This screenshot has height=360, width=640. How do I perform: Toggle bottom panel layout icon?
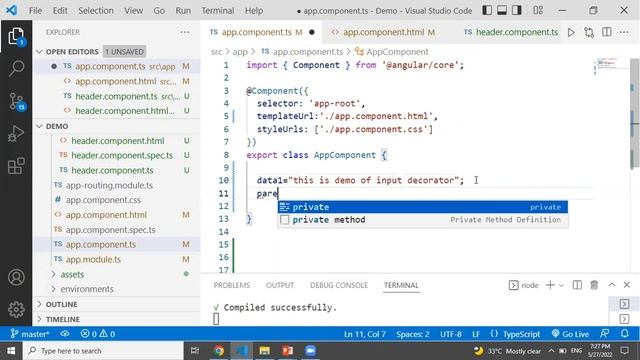502,10
